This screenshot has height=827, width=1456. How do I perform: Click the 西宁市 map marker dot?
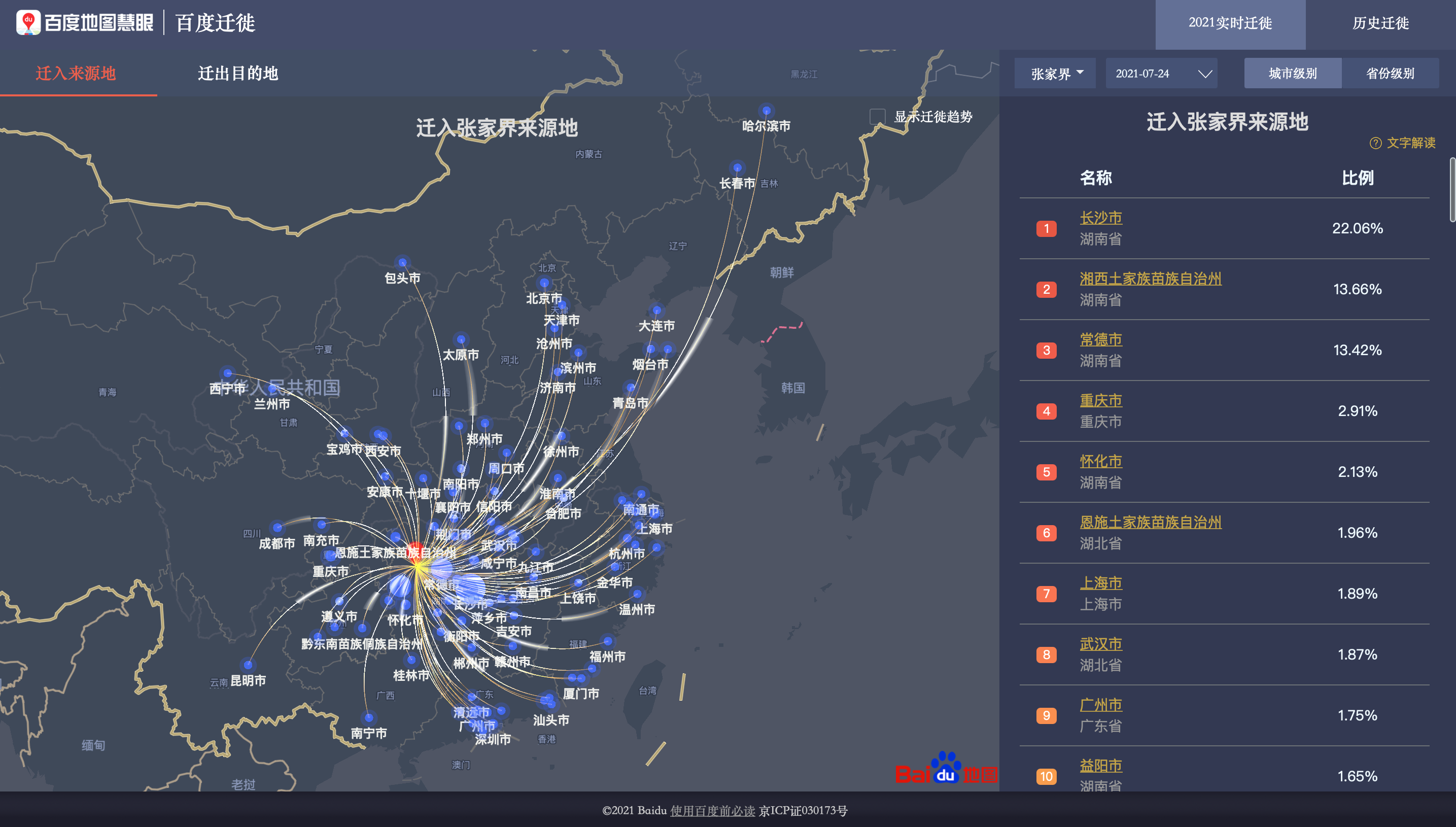(x=228, y=373)
